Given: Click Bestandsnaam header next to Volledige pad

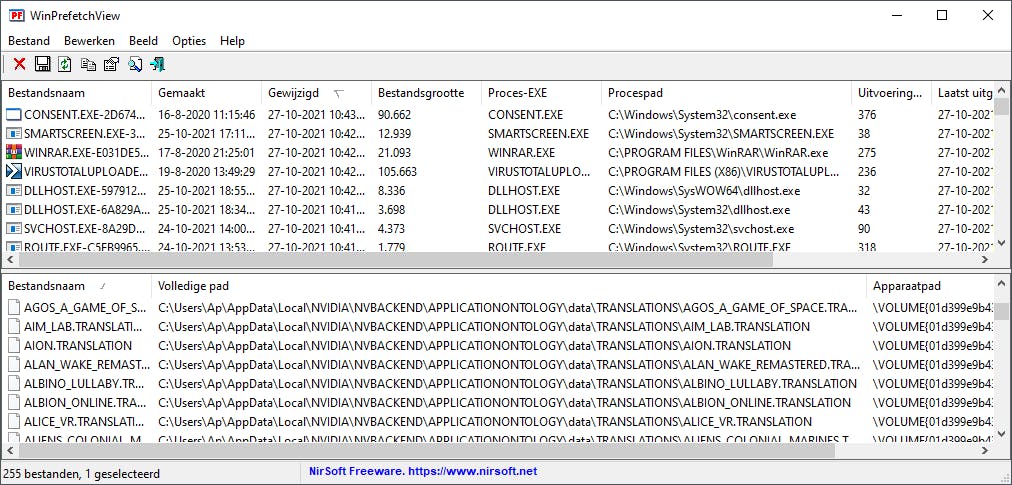Looking at the screenshot, I should (x=77, y=286).
